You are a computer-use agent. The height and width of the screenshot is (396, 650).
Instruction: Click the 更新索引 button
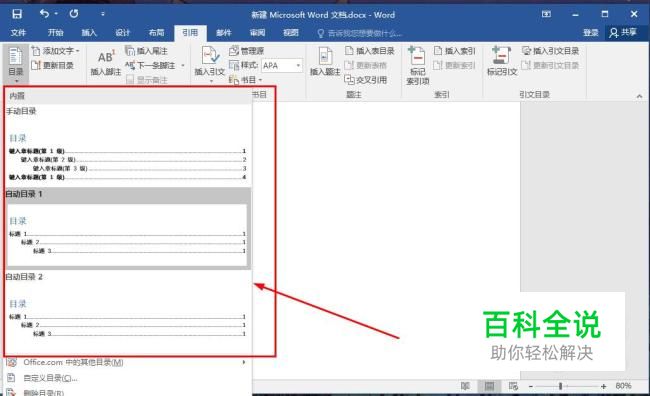click(455, 66)
